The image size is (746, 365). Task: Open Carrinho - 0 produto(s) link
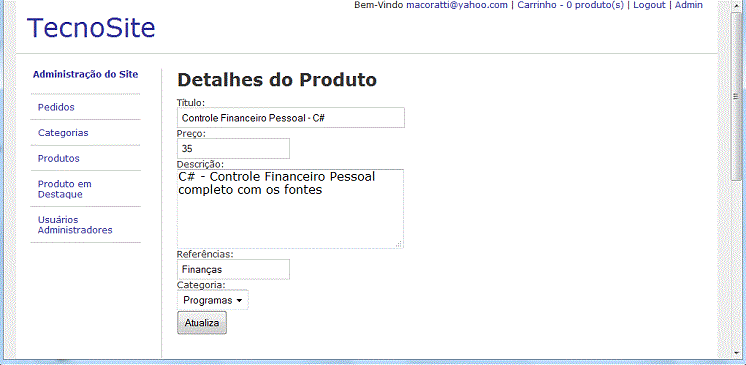(x=570, y=5)
